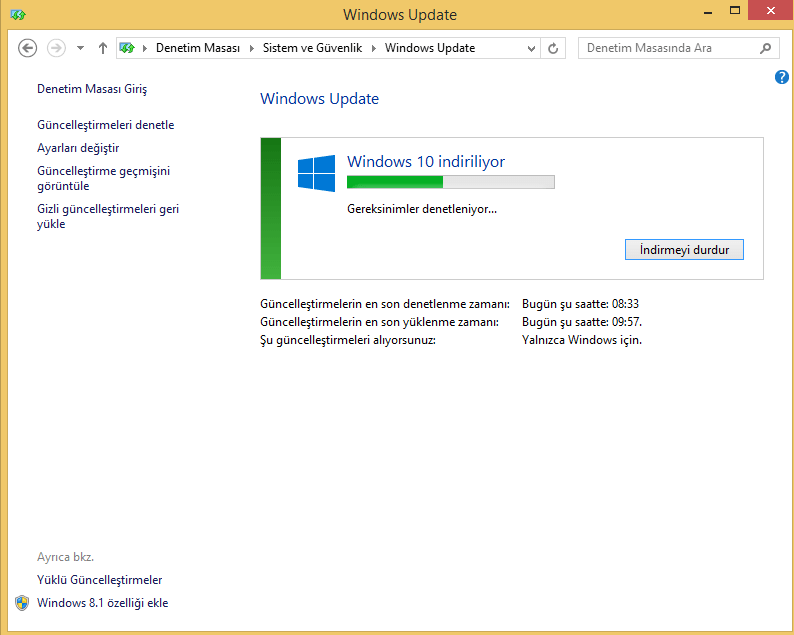Open the recent locations dropdown arrow

[x=80, y=48]
